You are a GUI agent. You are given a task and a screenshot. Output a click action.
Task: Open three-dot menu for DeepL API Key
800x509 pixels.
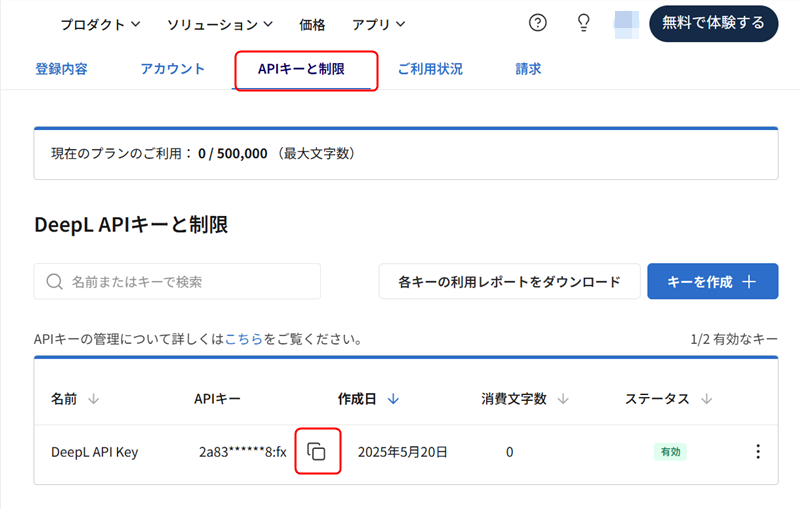click(758, 451)
